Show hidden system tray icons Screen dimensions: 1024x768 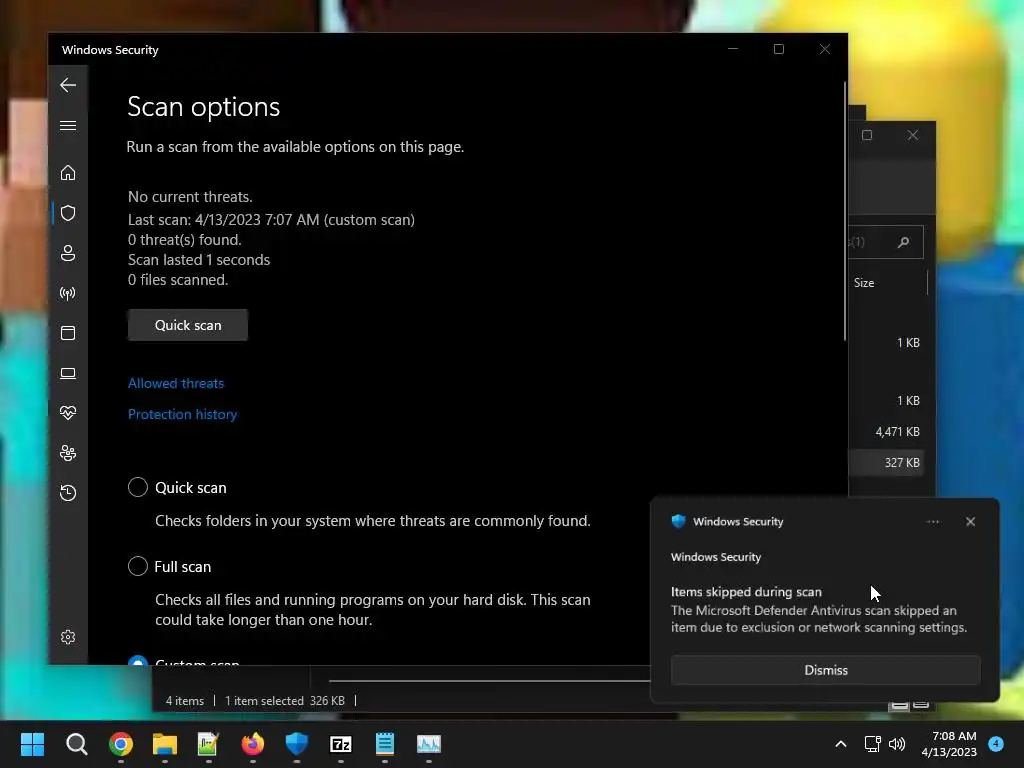(x=841, y=744)
